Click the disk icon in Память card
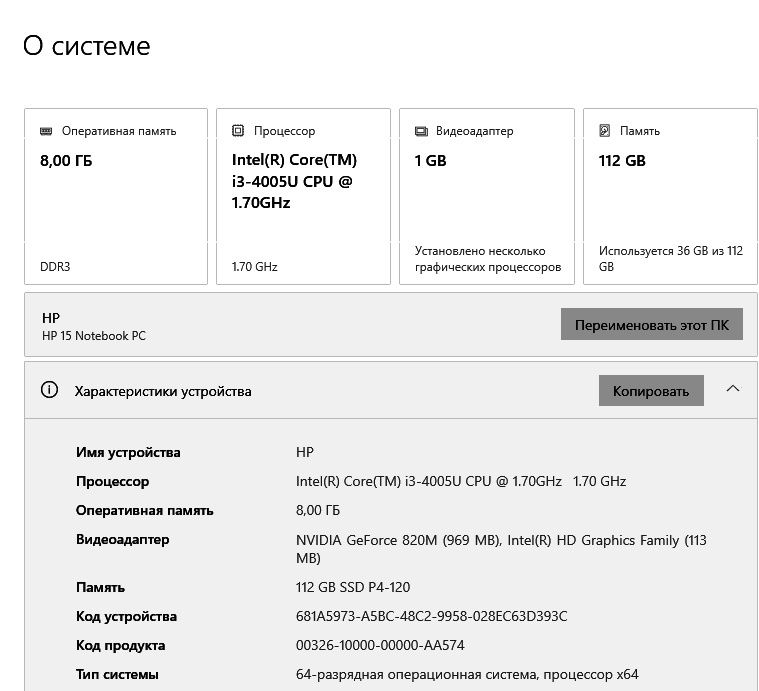Image resolution: width=759 pixels, height=691 pixels. (605, 130)
